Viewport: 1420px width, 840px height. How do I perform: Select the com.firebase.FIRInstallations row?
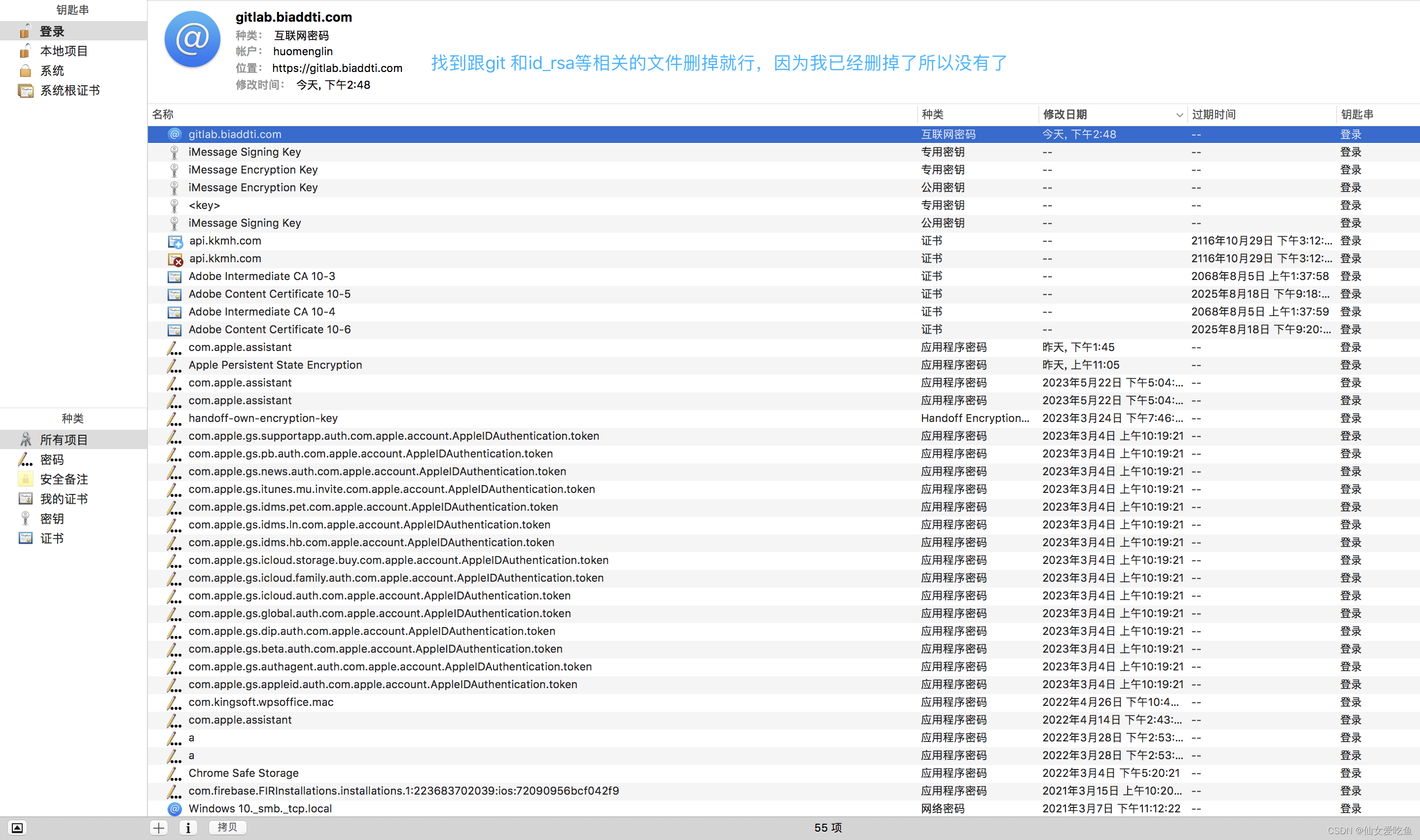coord(784,791)
